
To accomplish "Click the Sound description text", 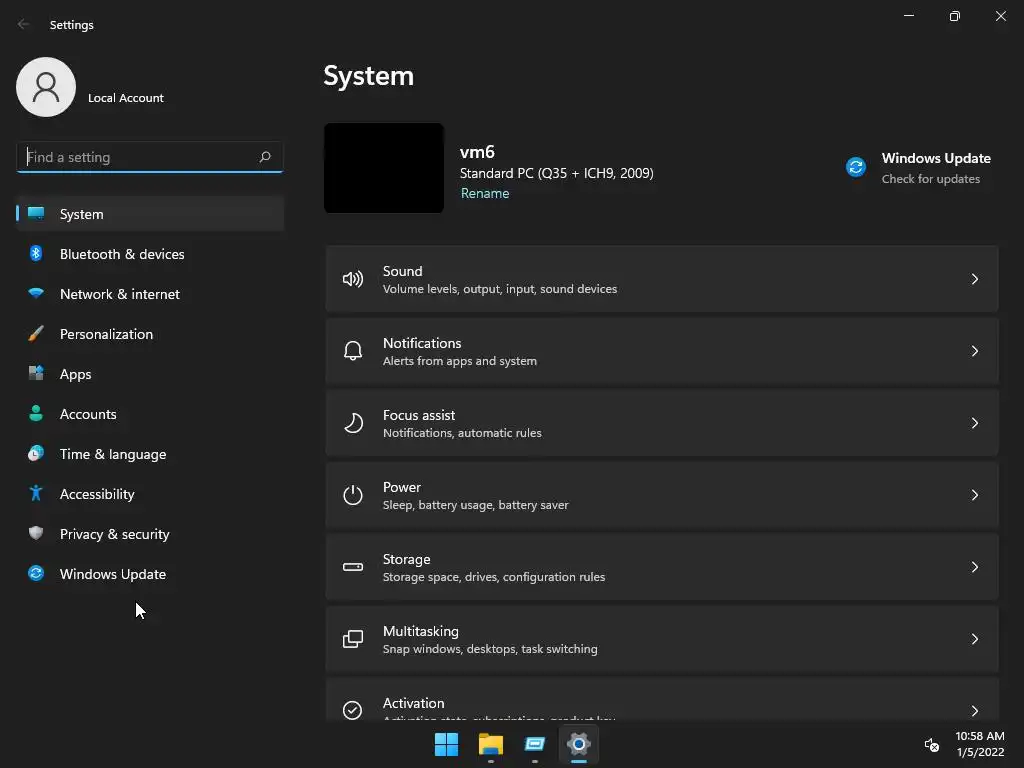I will point(500,289).
